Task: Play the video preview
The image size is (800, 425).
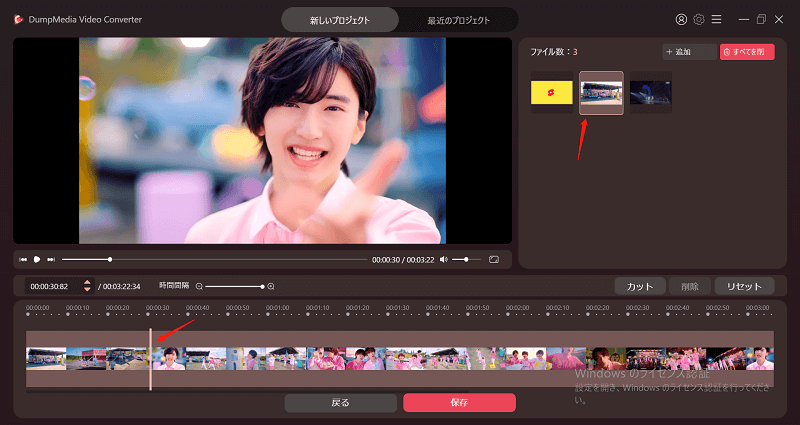Action: point(37,260)
